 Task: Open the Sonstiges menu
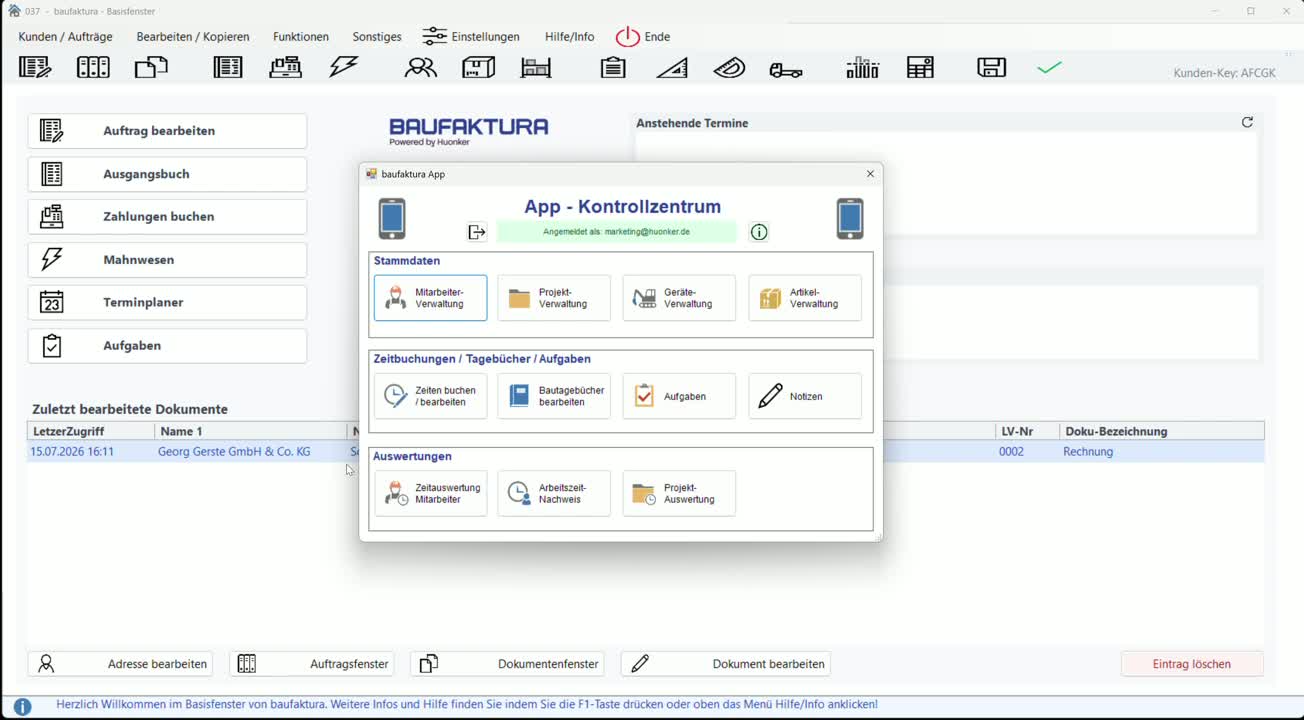377,37
